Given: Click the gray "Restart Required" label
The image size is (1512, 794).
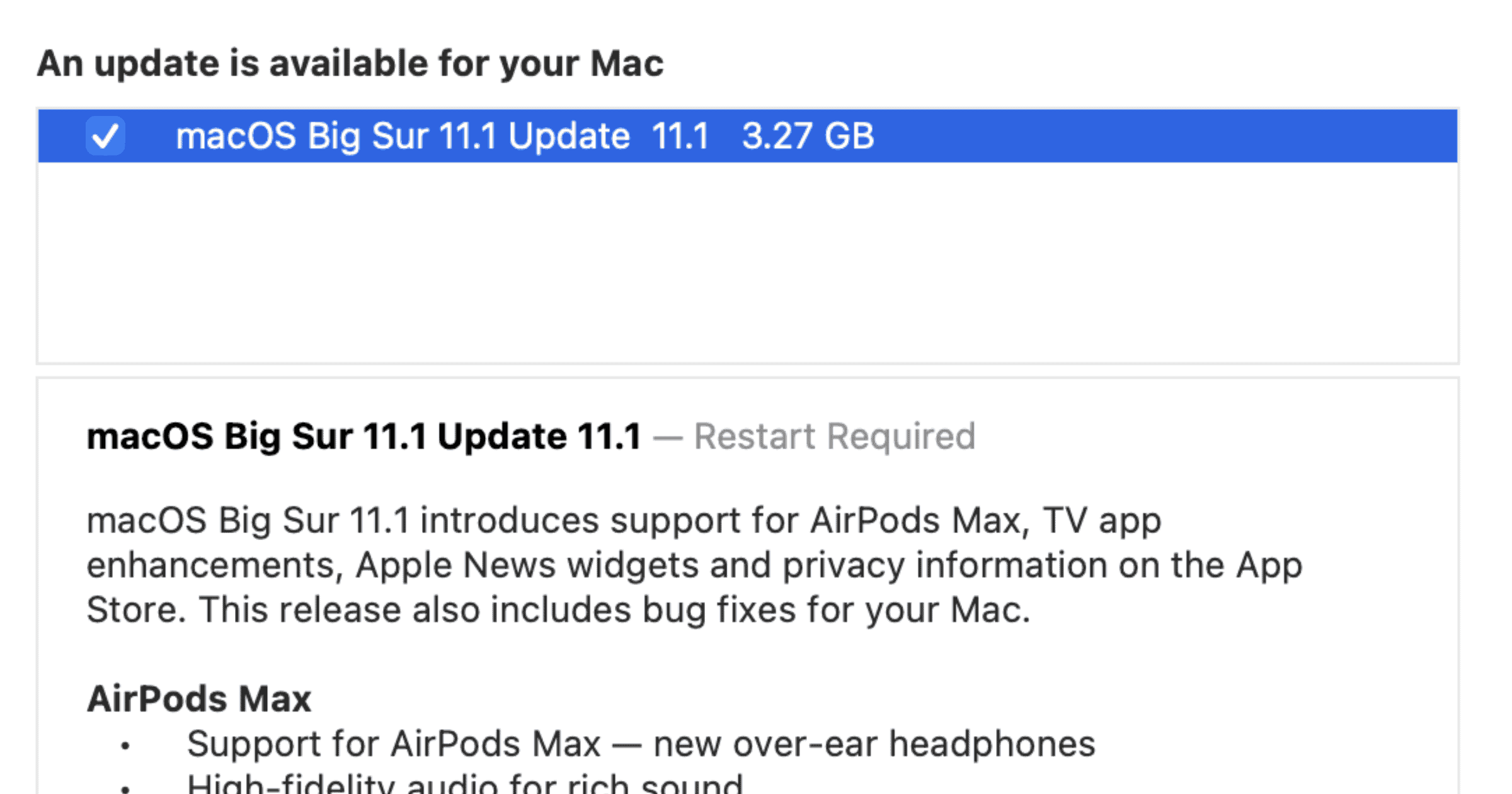Looking at the screenshot, I should tap(834, 436).
